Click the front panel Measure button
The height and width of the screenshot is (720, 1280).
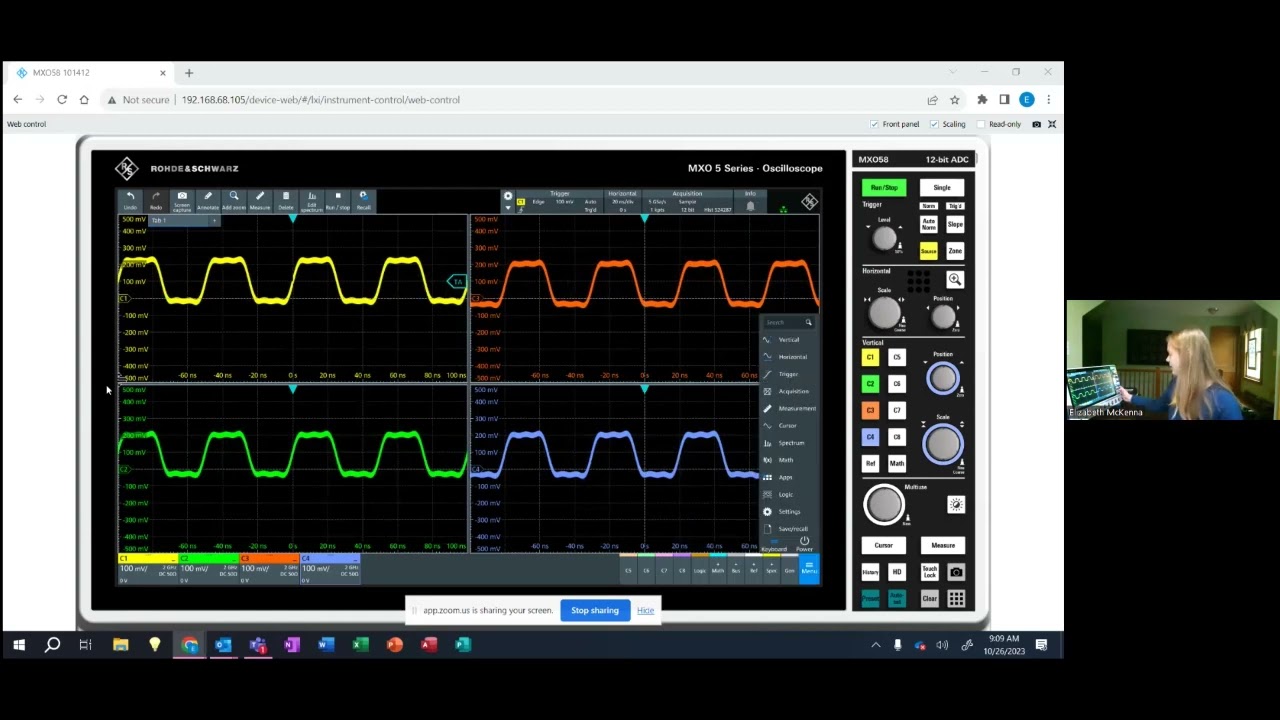pyautogui.click(x=943, y=545)
